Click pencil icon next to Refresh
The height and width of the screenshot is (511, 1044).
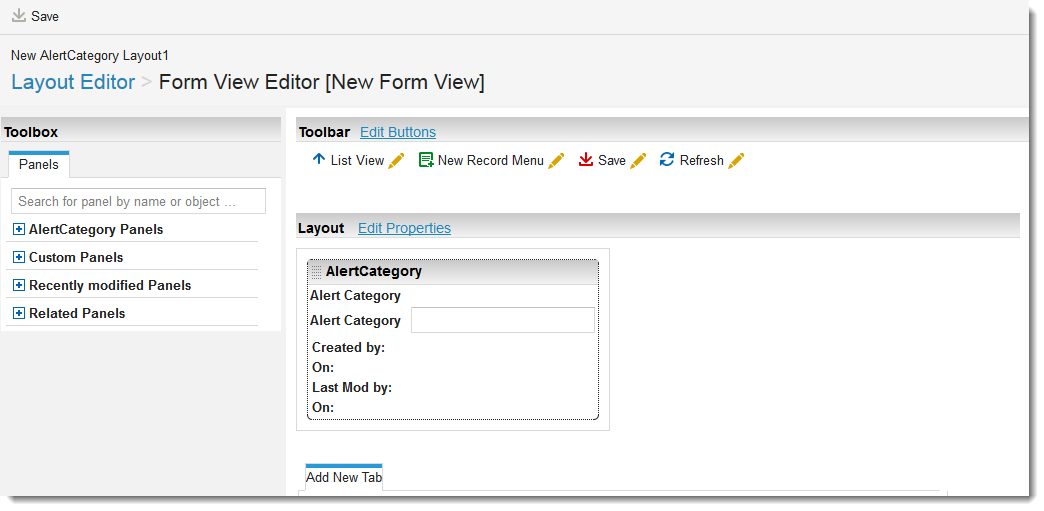pyautogui.click(x=736, y=161)
